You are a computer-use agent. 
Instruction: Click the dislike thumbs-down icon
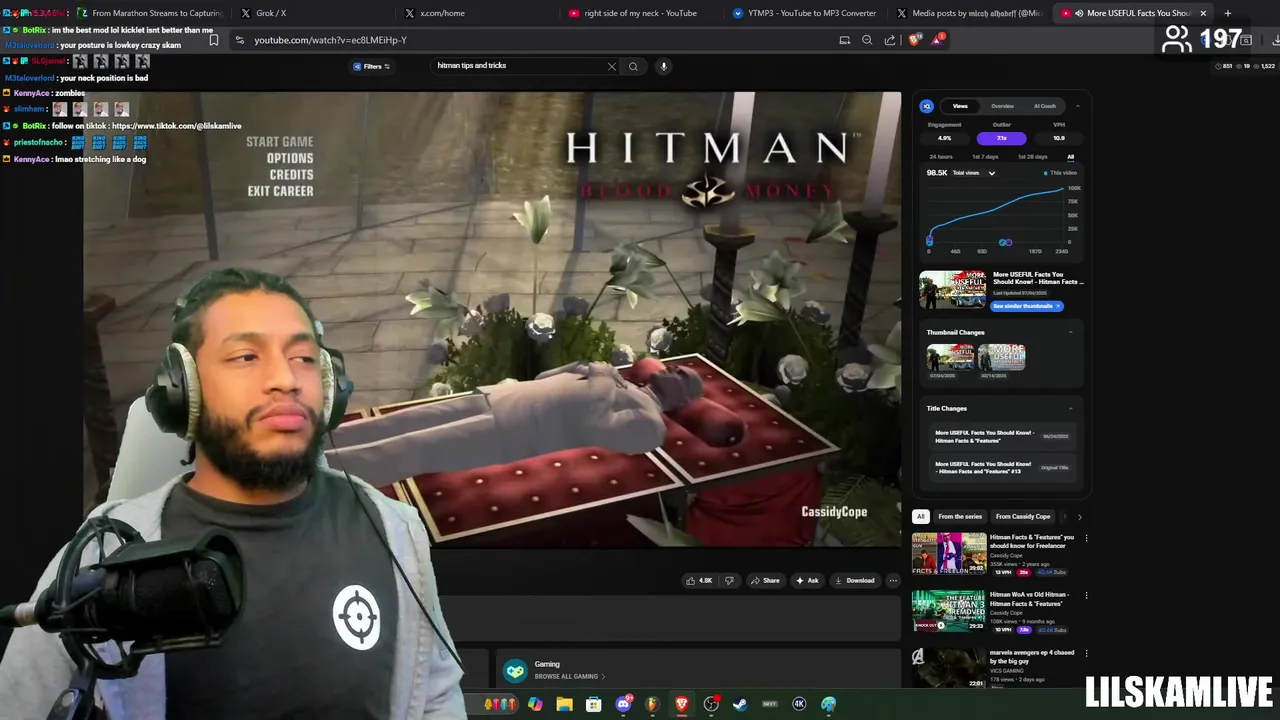coord(729,580)
